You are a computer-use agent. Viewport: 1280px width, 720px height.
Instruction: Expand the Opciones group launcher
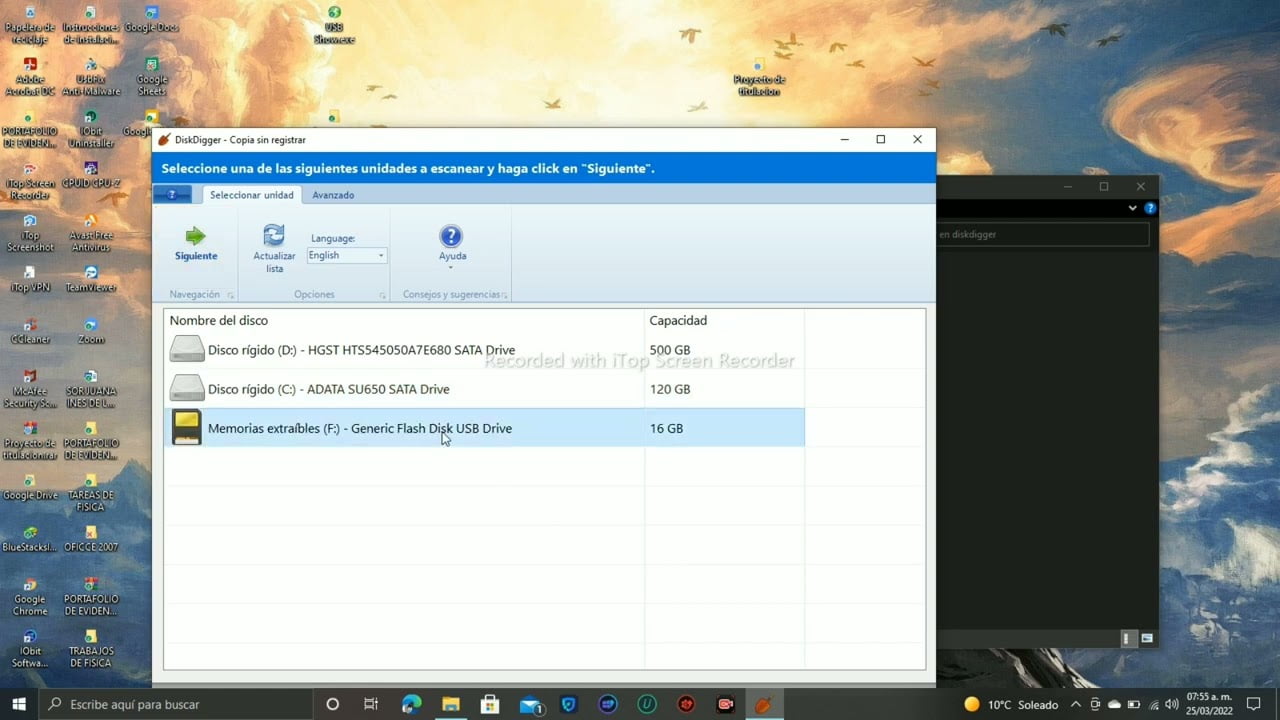coord(382,295)
